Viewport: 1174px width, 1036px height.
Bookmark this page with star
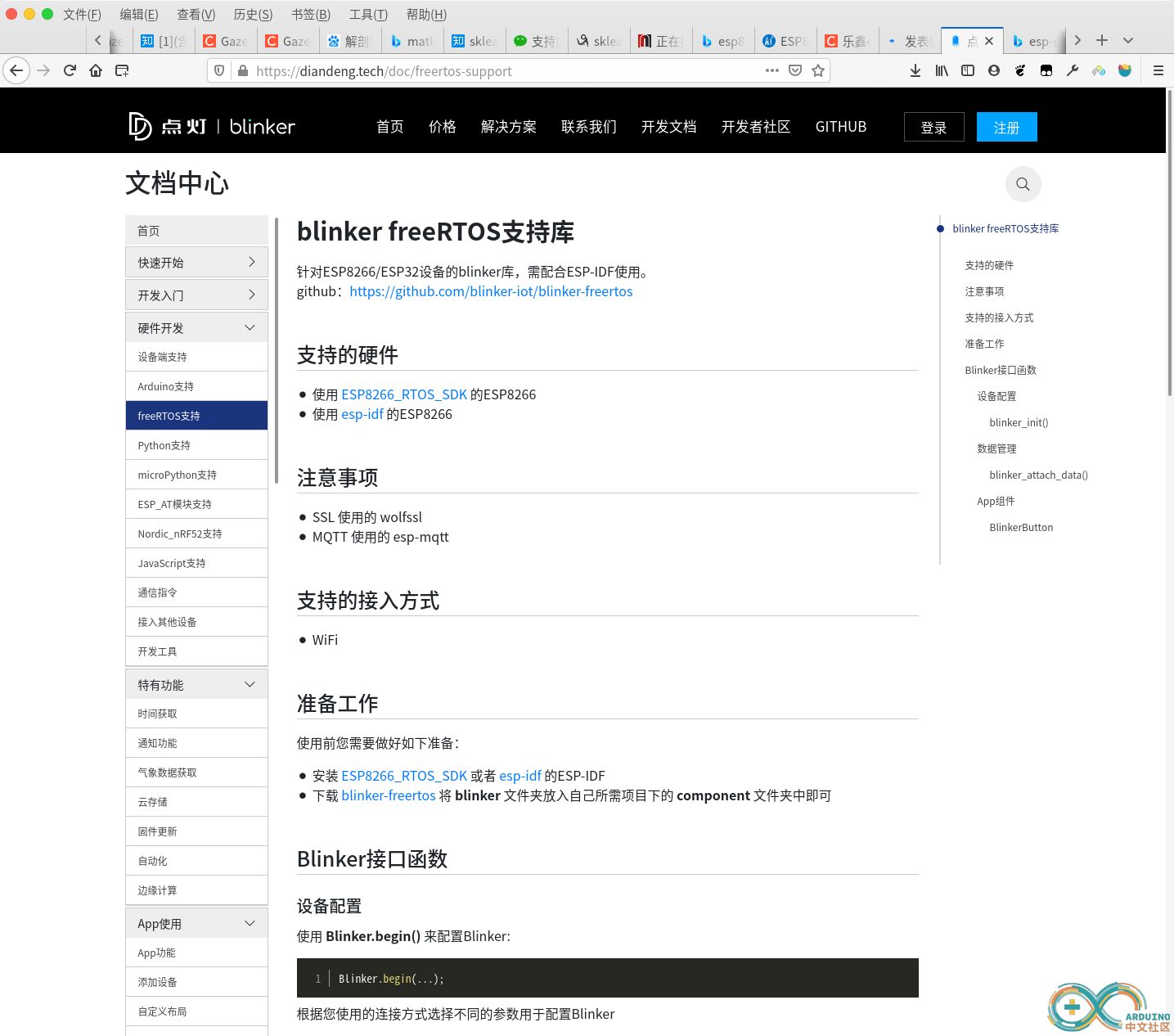coord(818,70)
